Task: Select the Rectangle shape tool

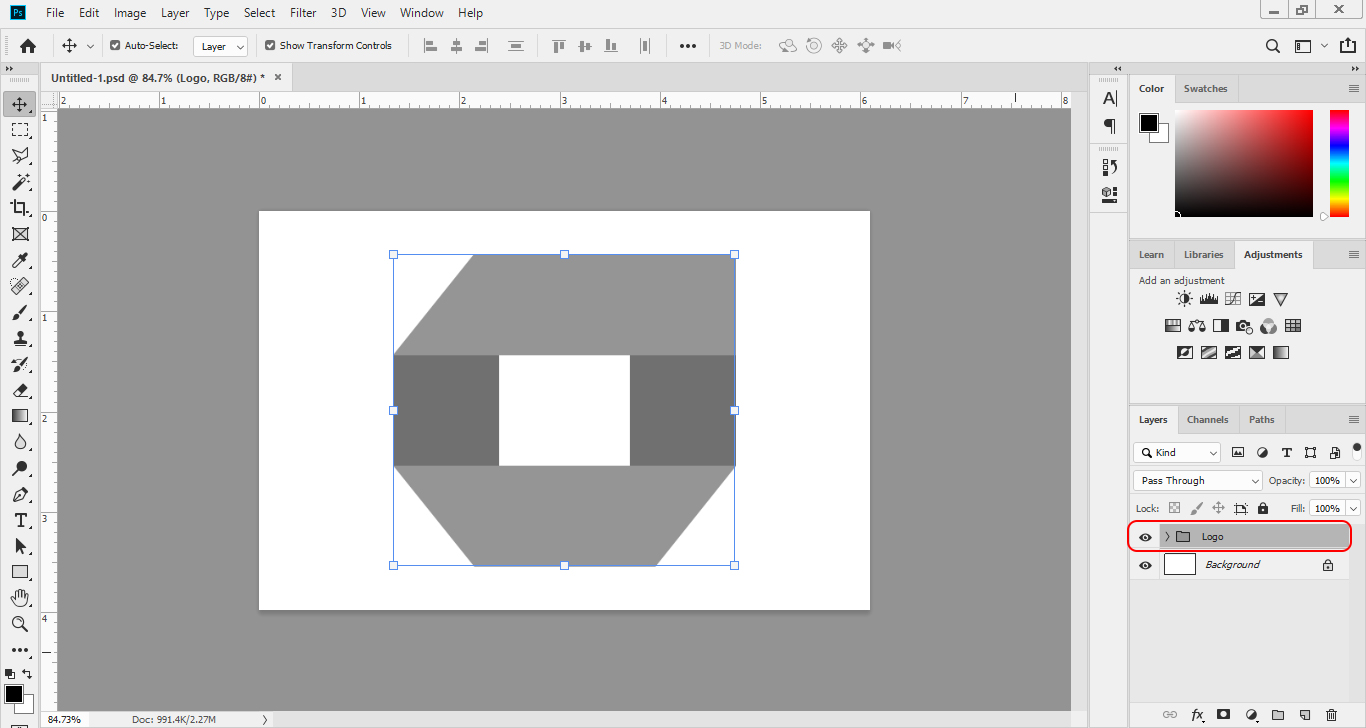Action: pos(20,572)
